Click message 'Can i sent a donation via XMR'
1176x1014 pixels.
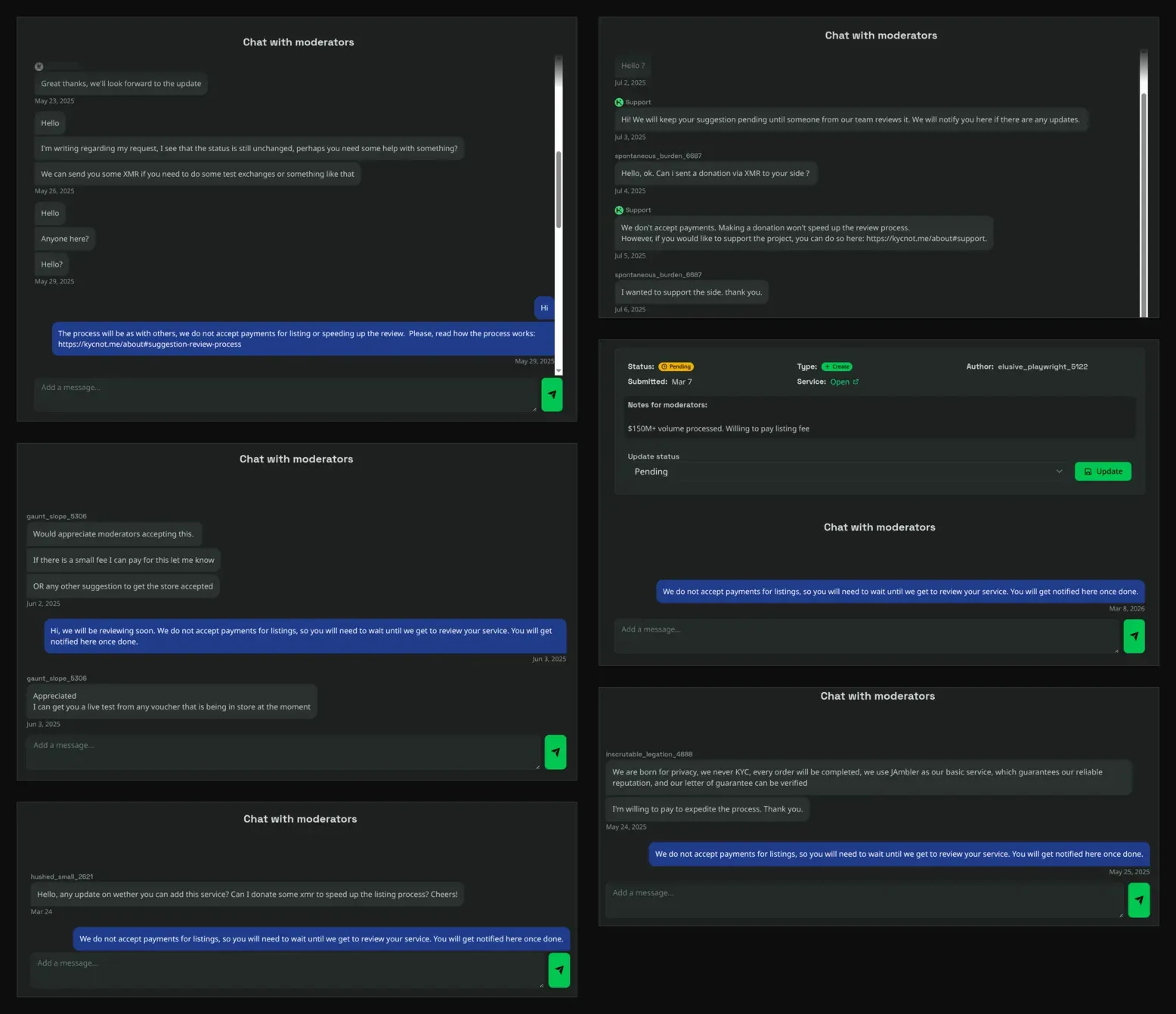(715, 173)
